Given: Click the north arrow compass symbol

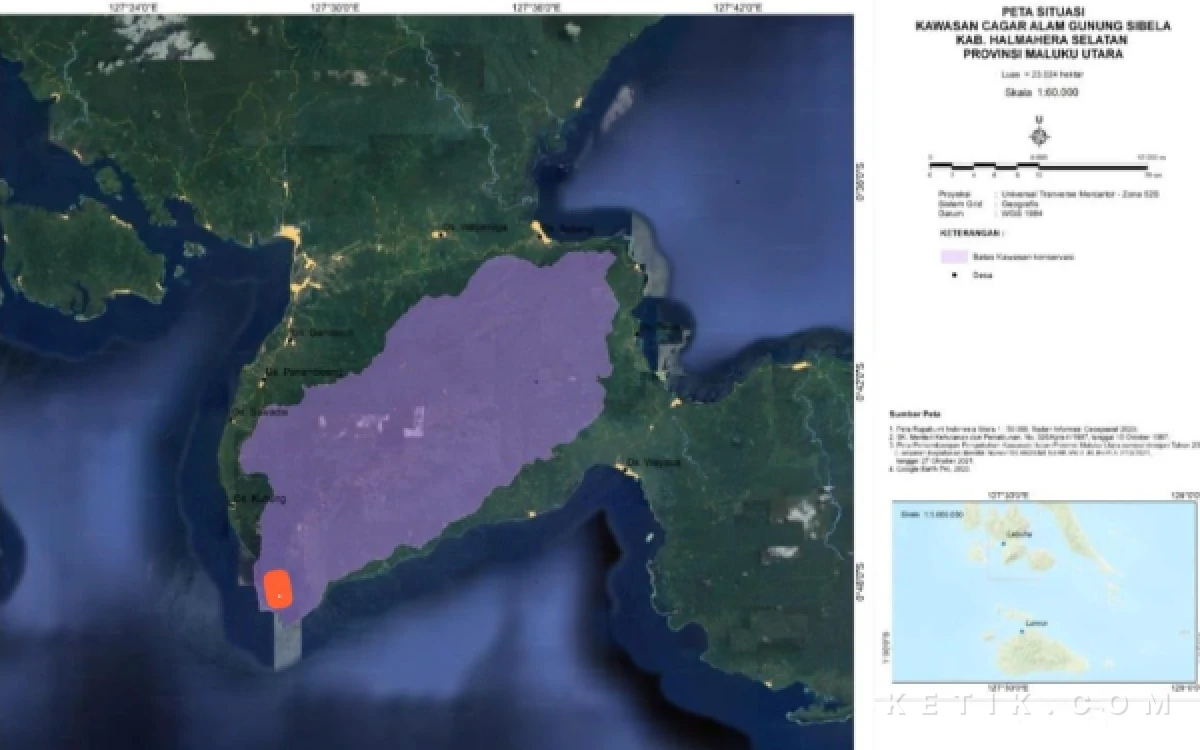Looking at the screenshot, I should click(1040, 134).
